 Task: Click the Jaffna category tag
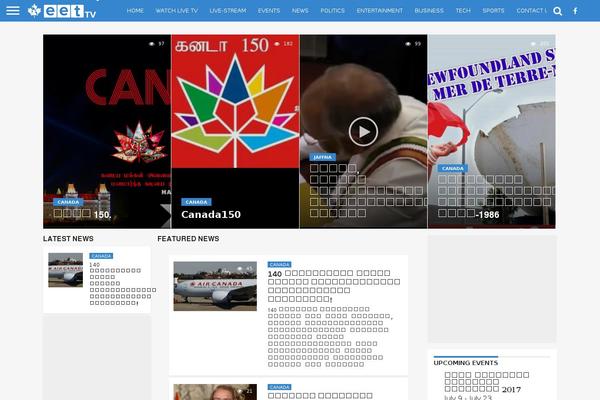[323, 157]
